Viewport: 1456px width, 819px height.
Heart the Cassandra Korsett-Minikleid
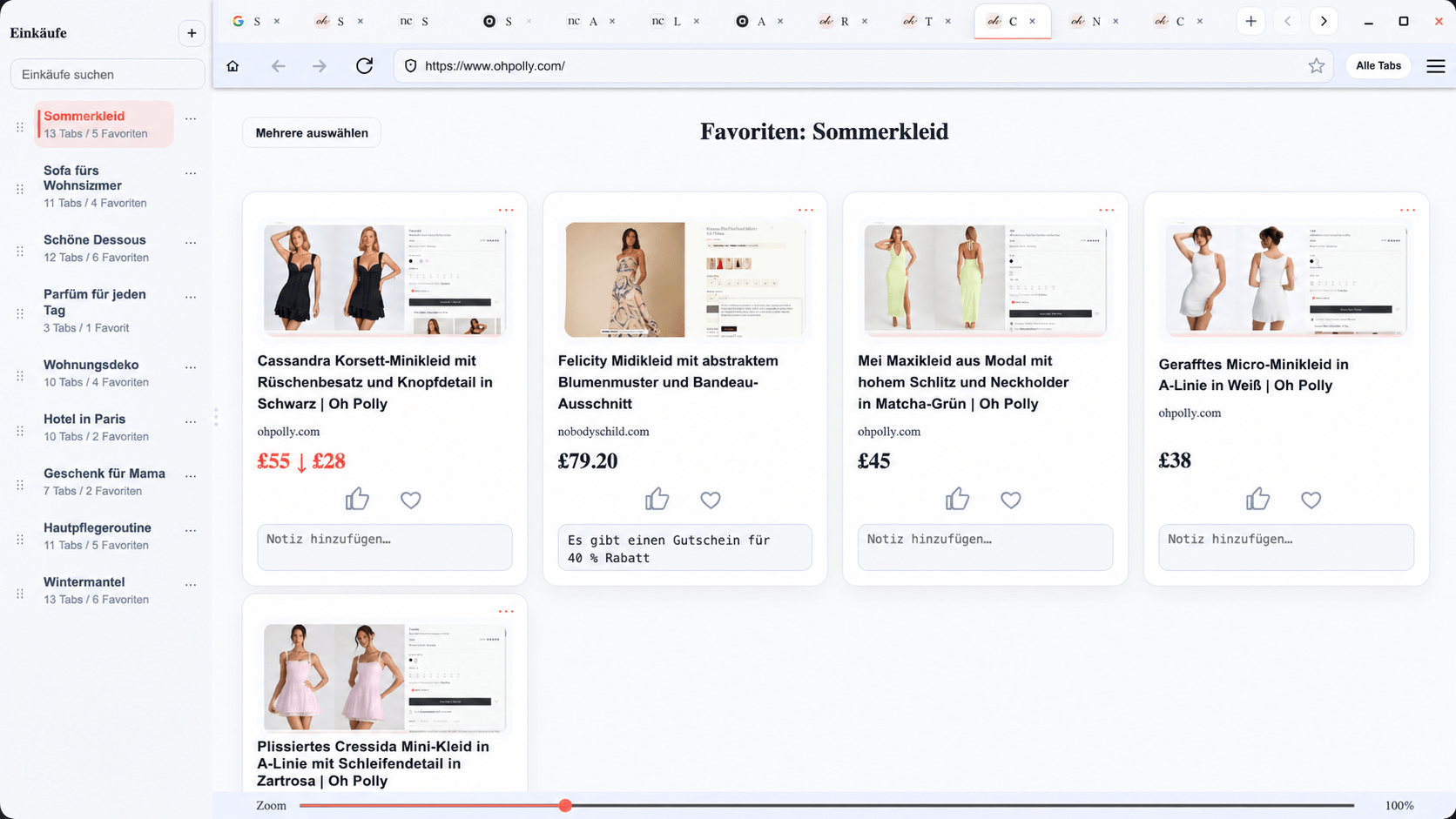tap(410, 500)
